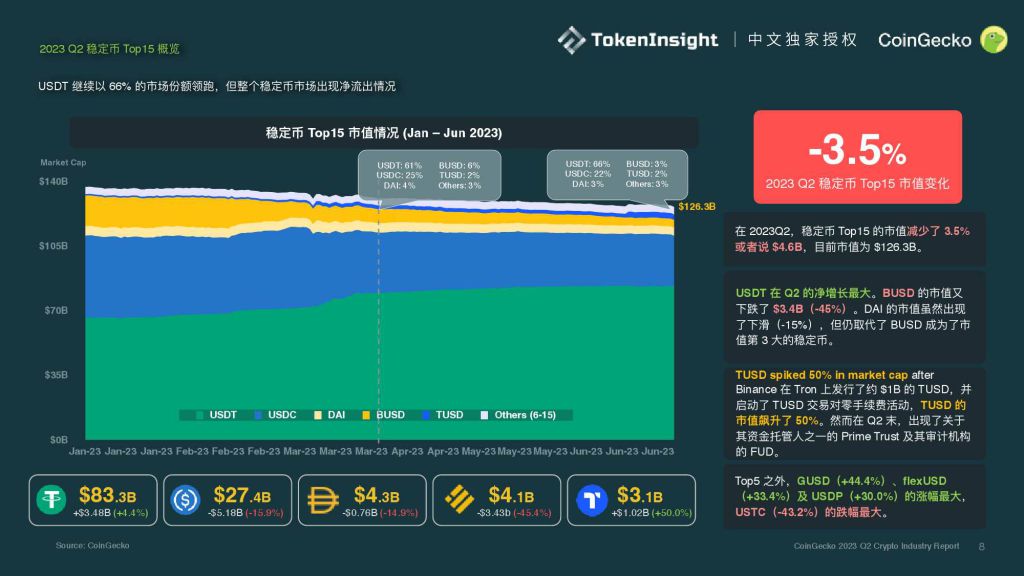1024x576 pixels.
Task: Click the TokenInsight wordmark text
Action: pos(654,40)
